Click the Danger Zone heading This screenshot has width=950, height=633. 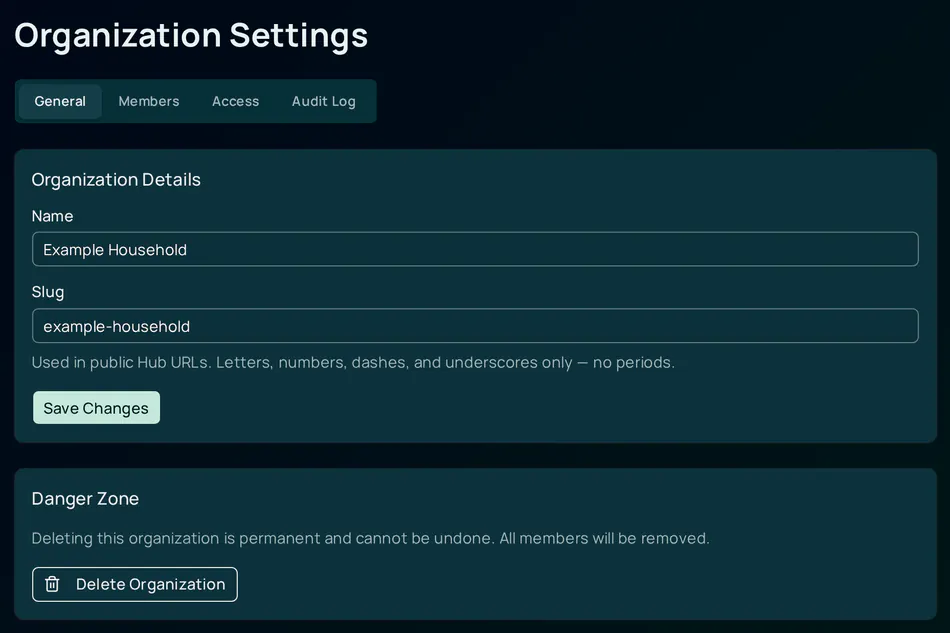click(85, 499)
